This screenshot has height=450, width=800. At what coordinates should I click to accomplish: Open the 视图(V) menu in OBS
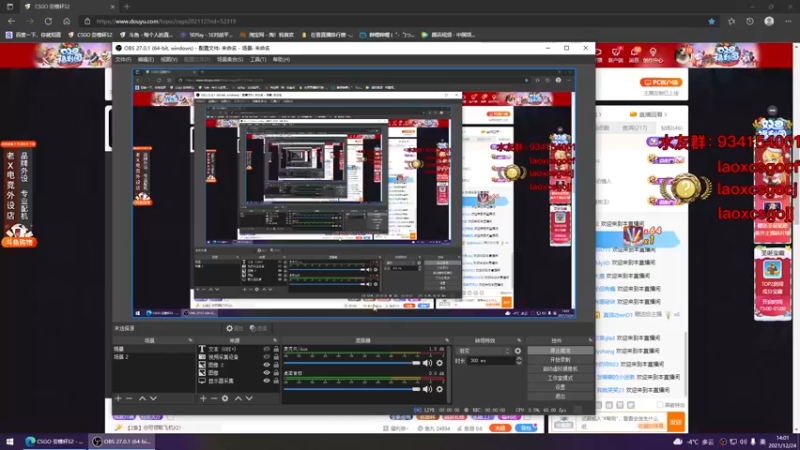pyautogui.click(x=169, y=60)
